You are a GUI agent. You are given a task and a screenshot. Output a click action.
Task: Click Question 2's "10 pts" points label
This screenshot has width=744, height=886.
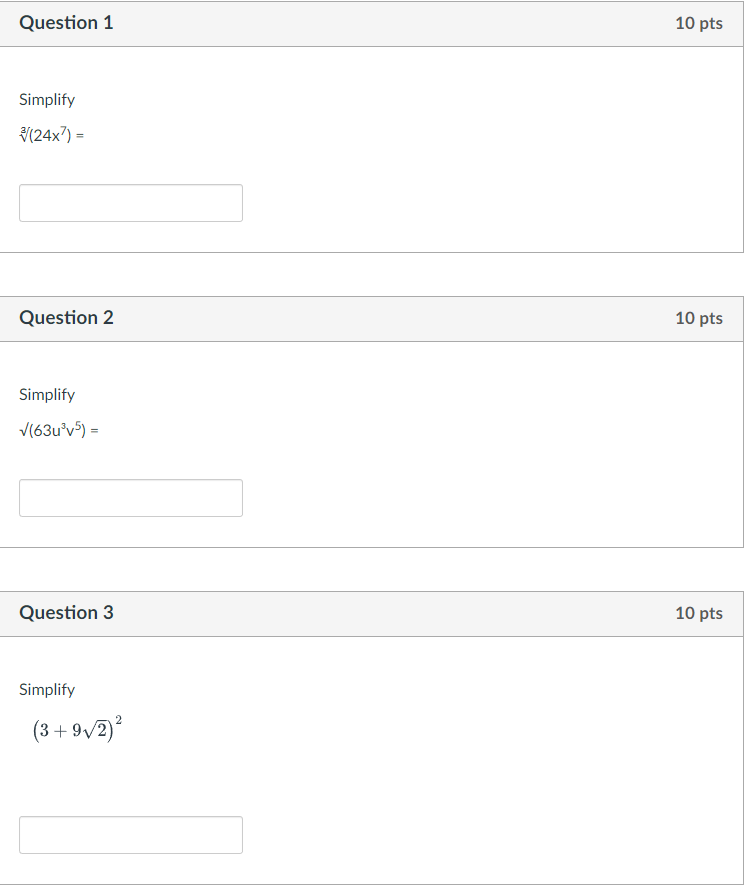point(698,318)
